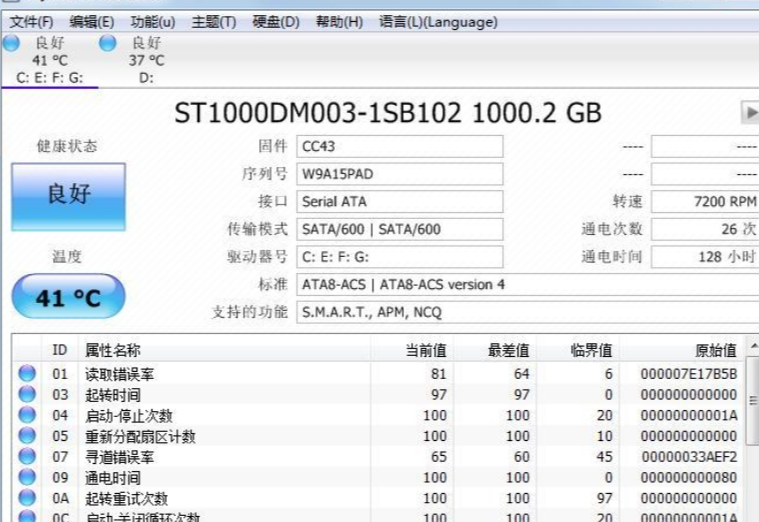Click status icon of 读取错误率 row
Screen dimensions: 759x522
point(27,373)
